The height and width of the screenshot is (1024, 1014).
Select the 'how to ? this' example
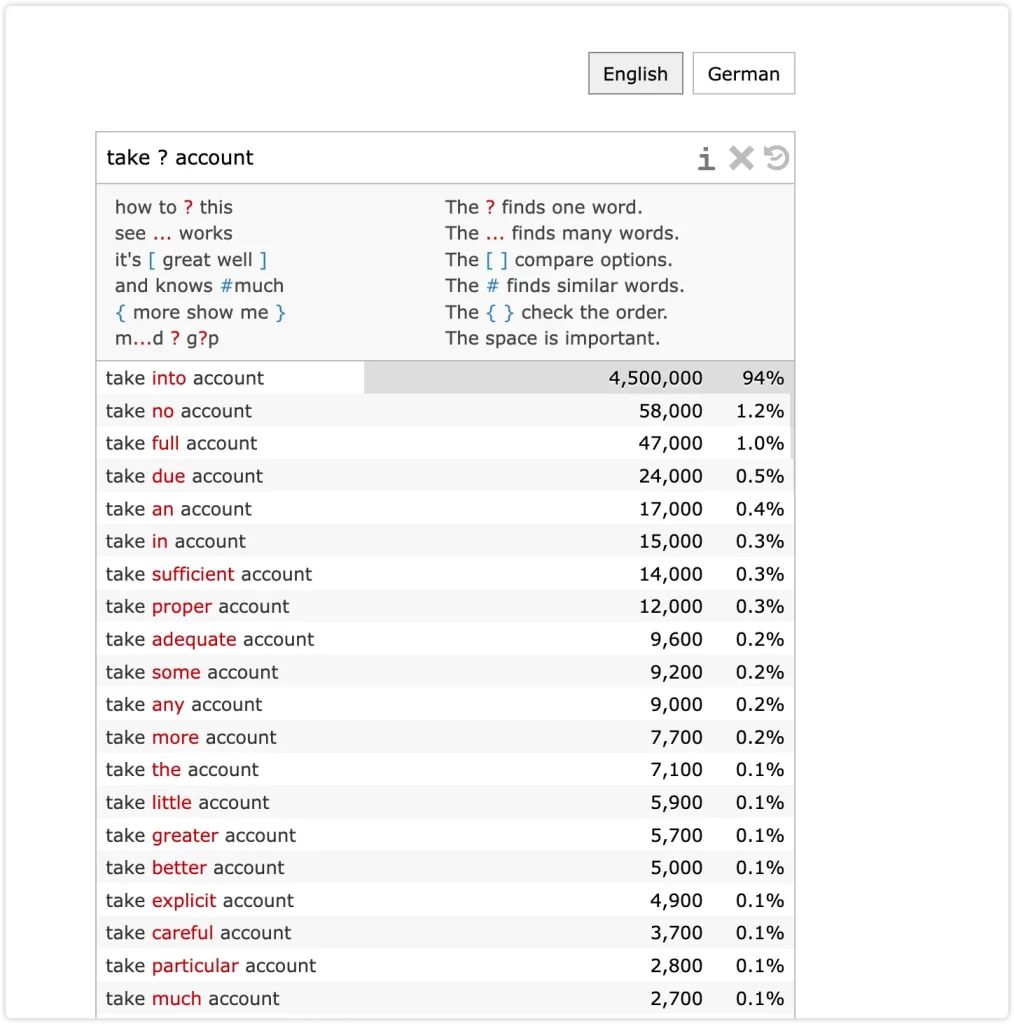(x=174, y=207)
